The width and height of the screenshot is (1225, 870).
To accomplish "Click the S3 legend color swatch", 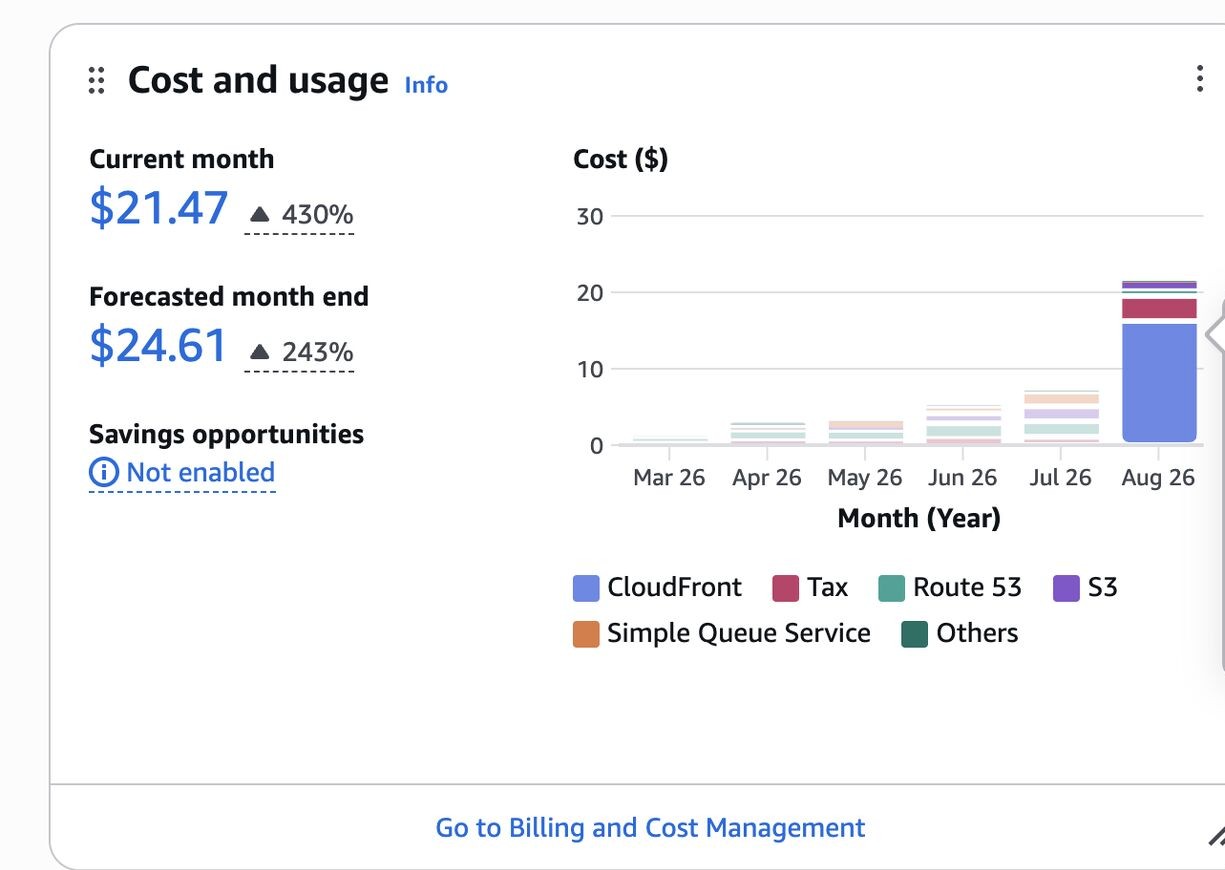I will click(1066, 588).
